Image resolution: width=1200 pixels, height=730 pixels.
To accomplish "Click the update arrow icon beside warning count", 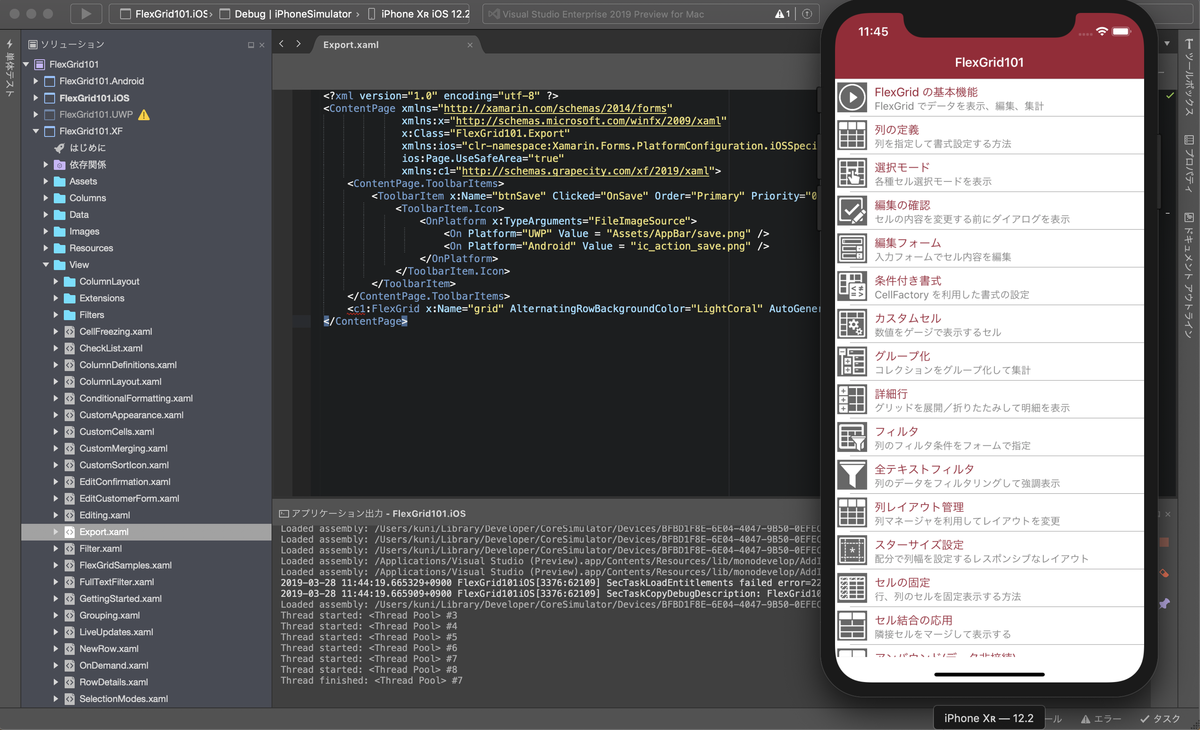I will 807,14.
